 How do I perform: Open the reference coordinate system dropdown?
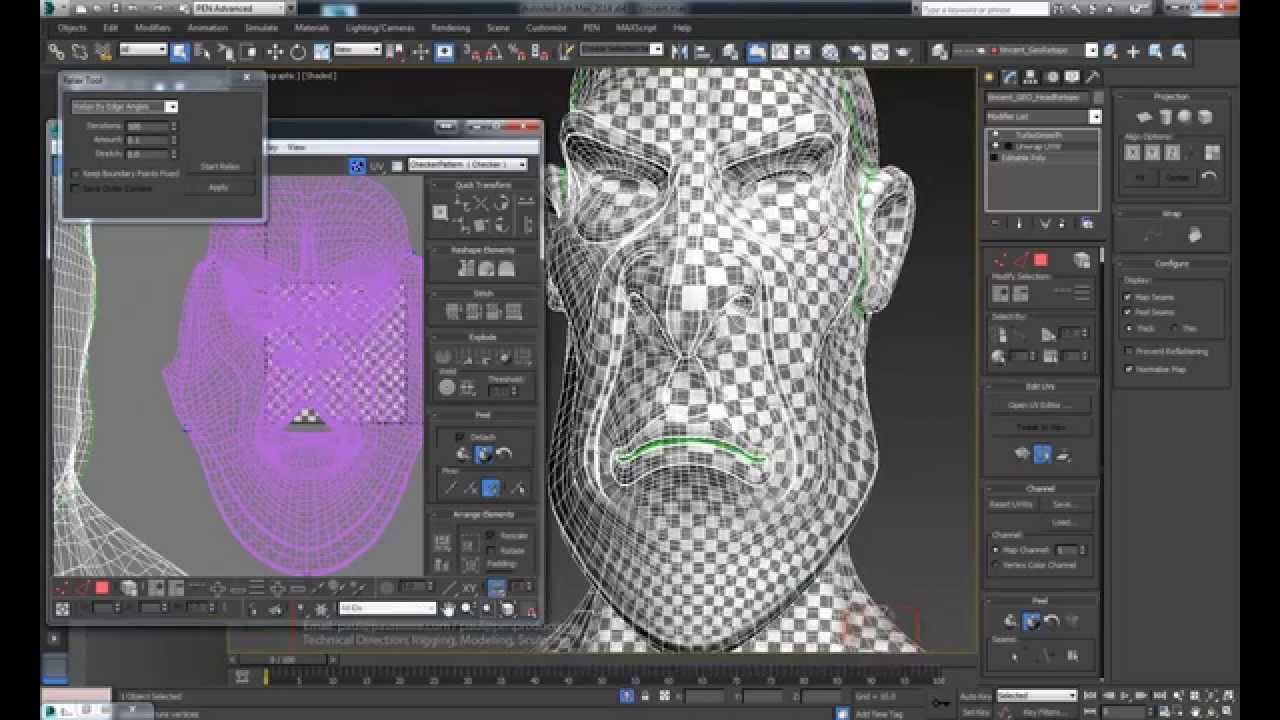[358, 49]
